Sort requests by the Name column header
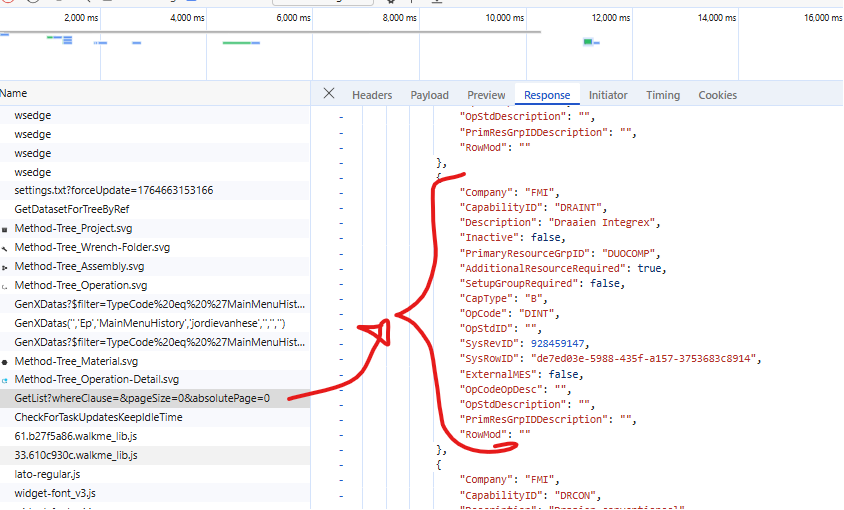This screenshot has height=510, width=844. click(x=14, y=93)
